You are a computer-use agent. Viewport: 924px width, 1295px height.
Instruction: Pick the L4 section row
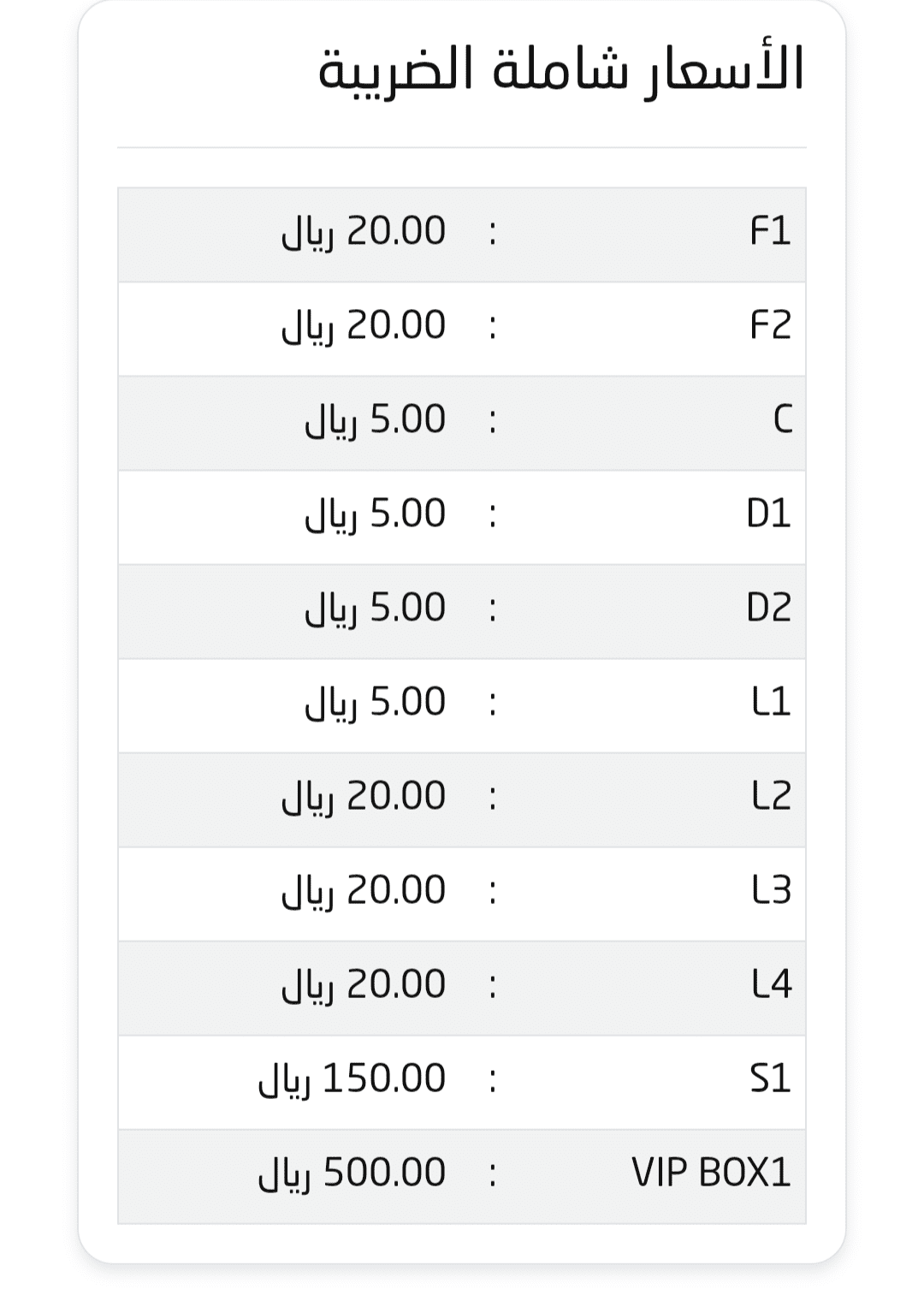click(x=462, y=988)
